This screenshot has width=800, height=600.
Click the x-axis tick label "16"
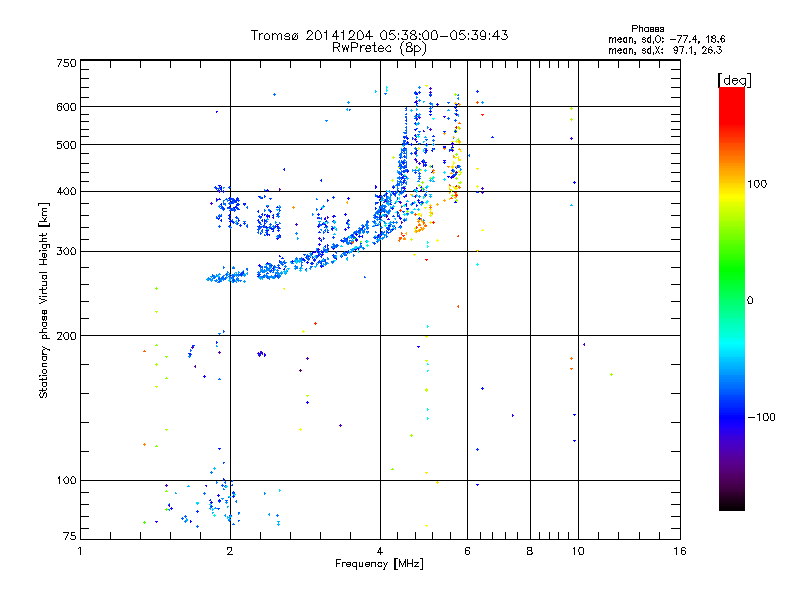680,551
